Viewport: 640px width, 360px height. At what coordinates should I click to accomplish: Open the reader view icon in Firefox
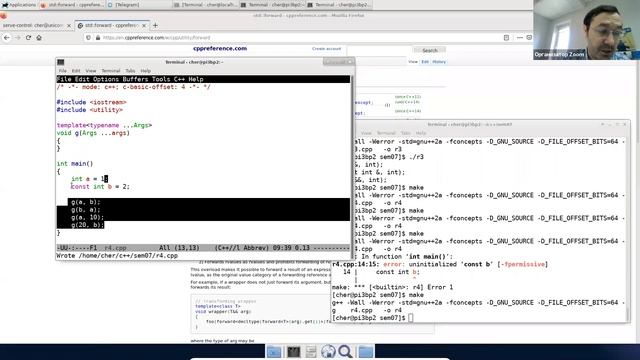pyautogui.click(x=506, y=38)
